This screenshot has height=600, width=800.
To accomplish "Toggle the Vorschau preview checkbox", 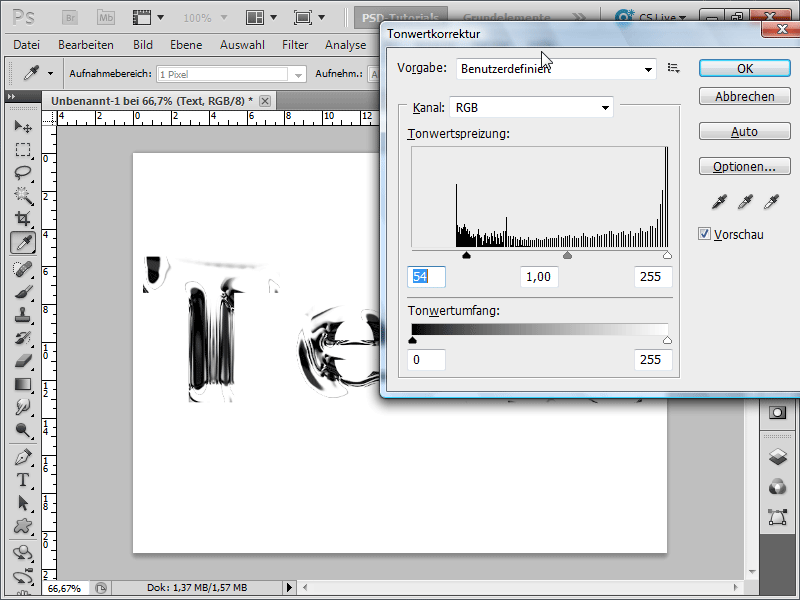I will 705,234.
